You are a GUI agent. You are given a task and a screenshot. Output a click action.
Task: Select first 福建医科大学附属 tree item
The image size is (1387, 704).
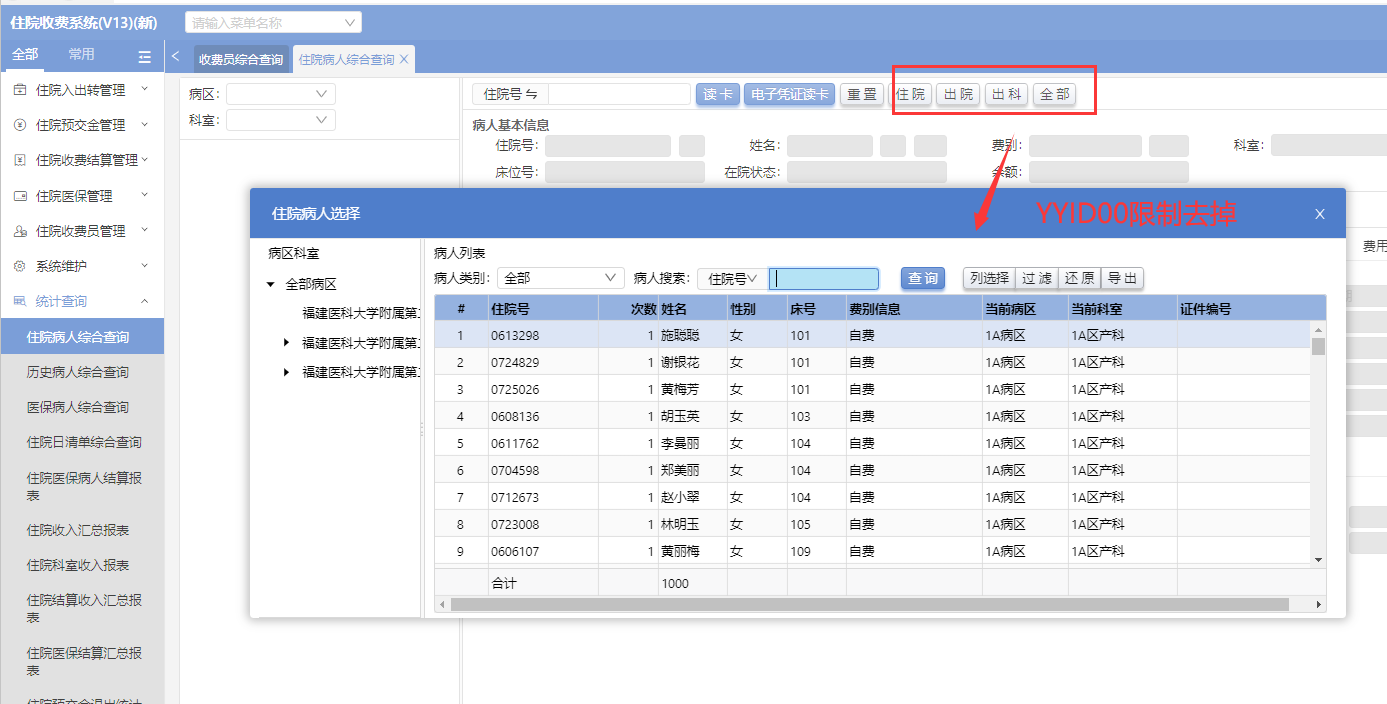(360, 314)
